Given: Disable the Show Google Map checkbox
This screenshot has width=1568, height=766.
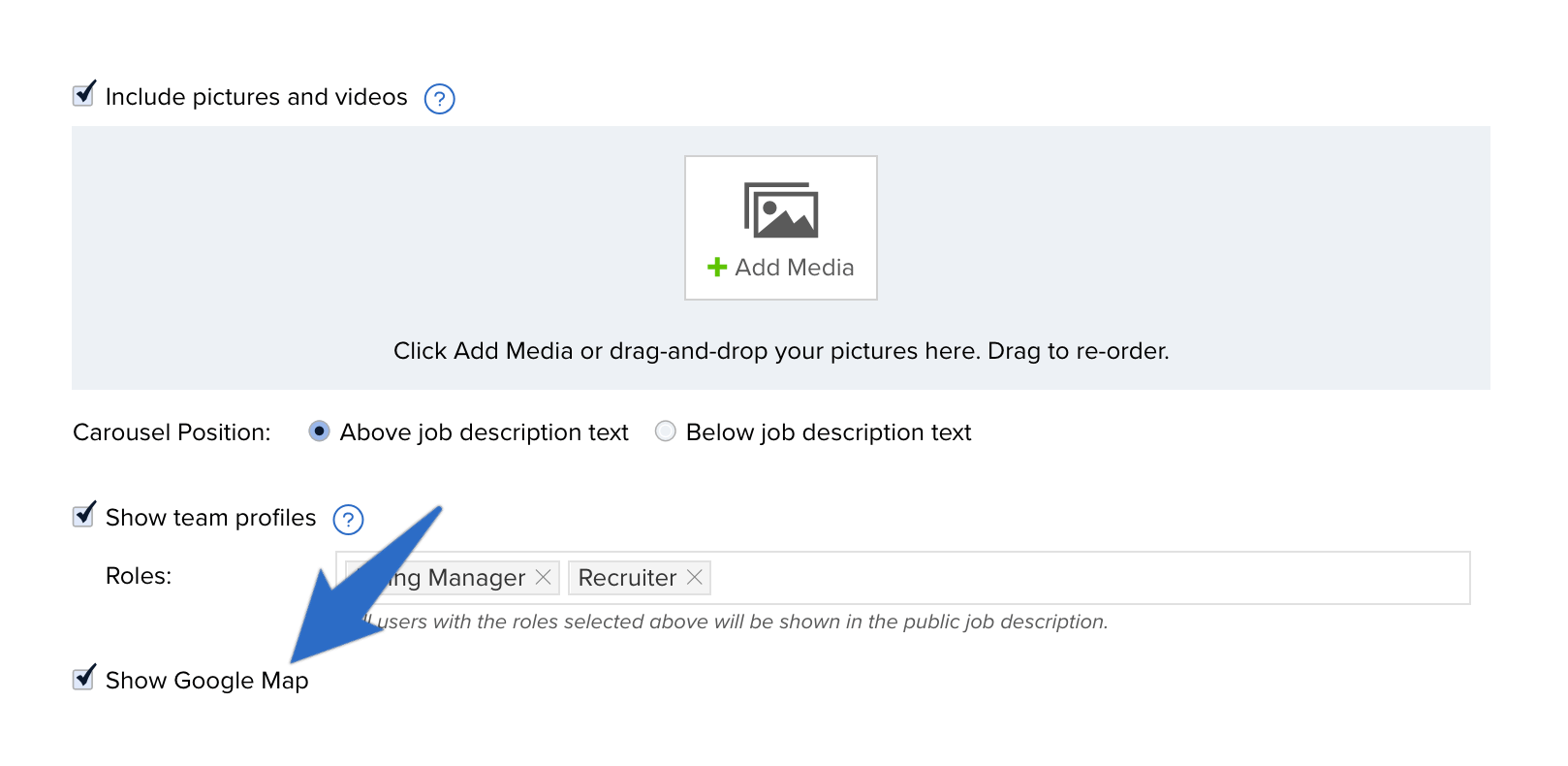Looking at the screenshot, I should 84,679.
